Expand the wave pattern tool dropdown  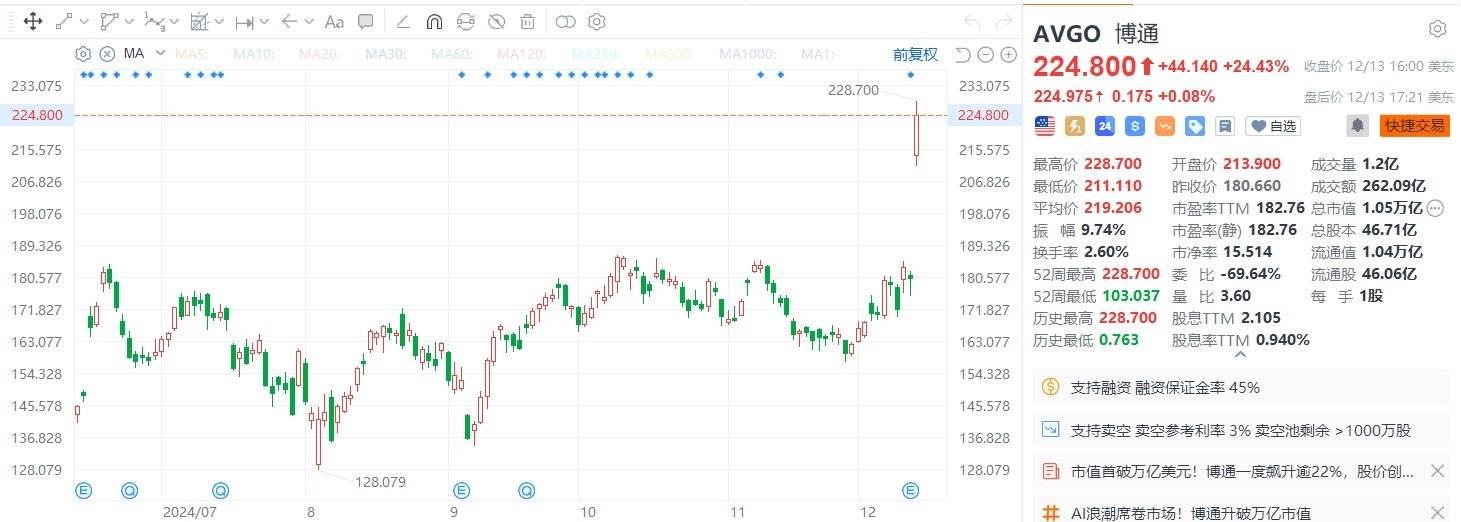point(174,21)
